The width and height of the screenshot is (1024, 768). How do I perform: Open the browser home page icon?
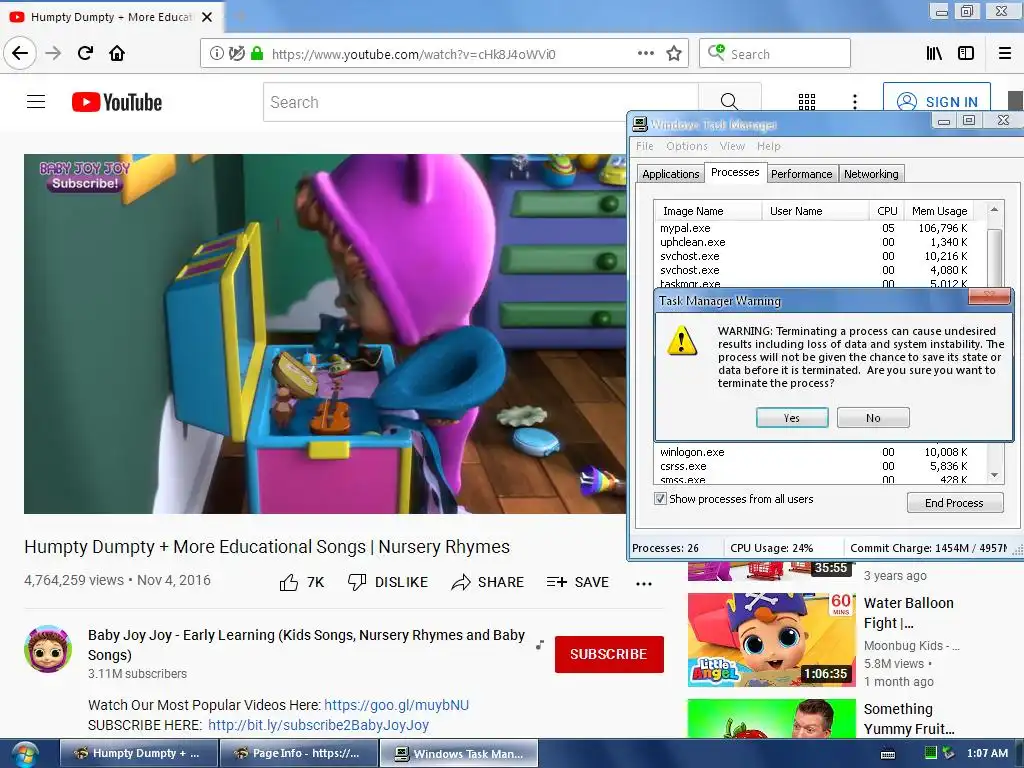(x=117, y=53)
